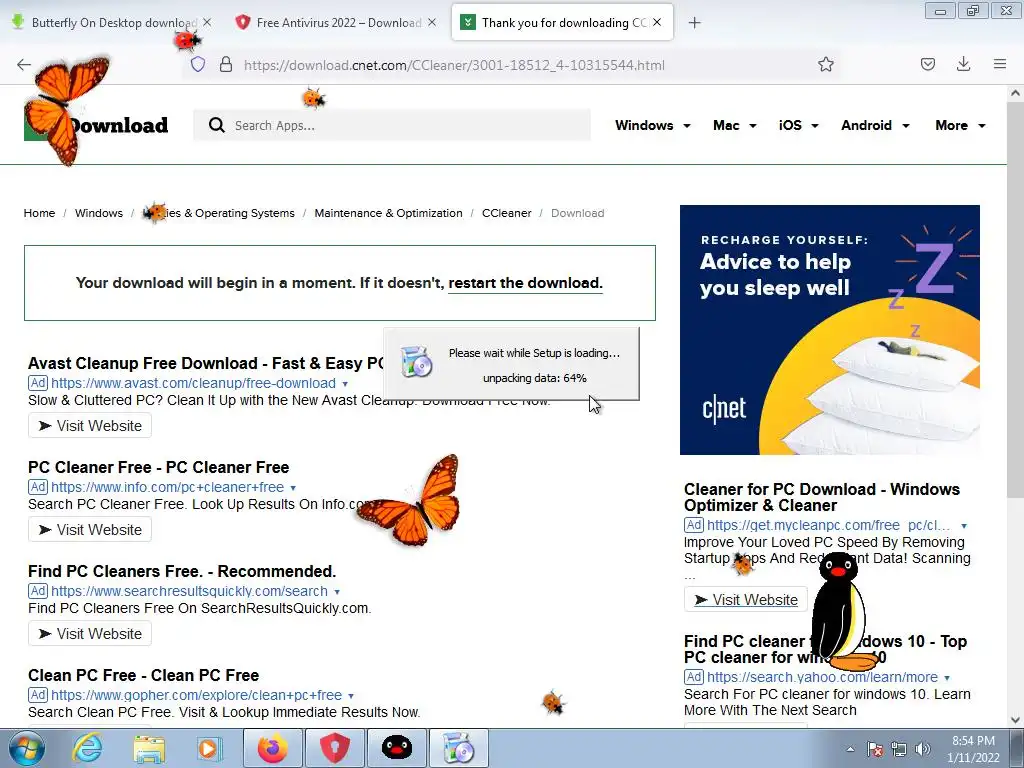This screenshot has width=1024, height=768.
Task: Open search.yahoo.com ad URL
Action: pyautogui.click(x=822, y=677)
